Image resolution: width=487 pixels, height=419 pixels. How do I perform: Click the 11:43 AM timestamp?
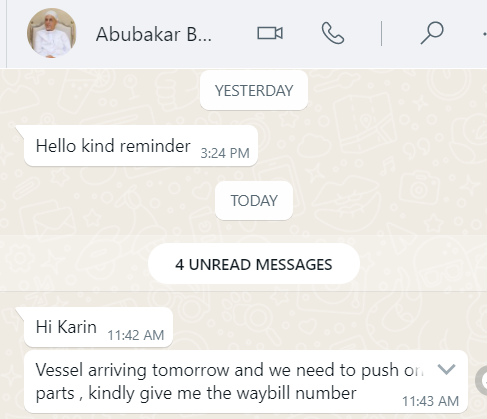coord(430,401)
